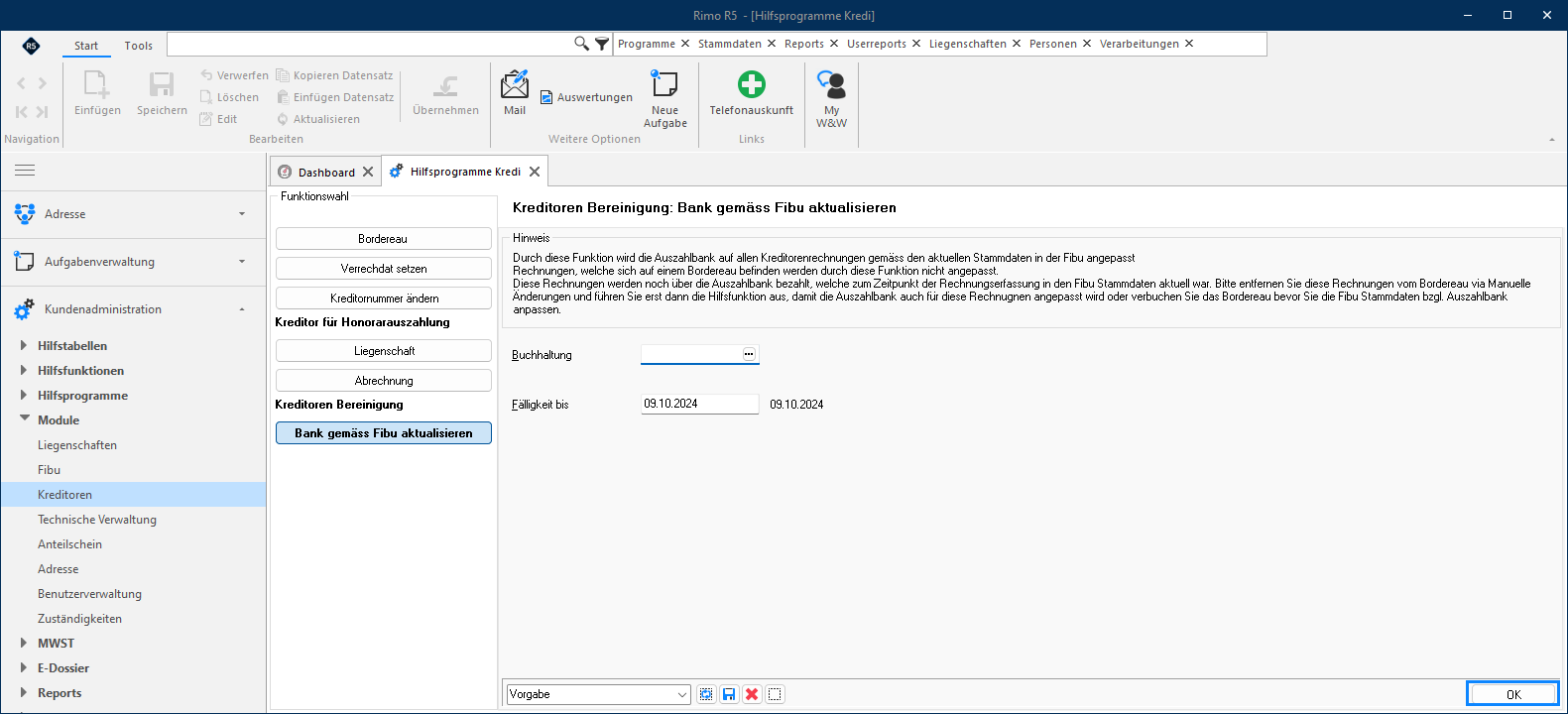Collapse the Module tree node
This screenshot has height=714, width=1568.
tap(24, 419)
